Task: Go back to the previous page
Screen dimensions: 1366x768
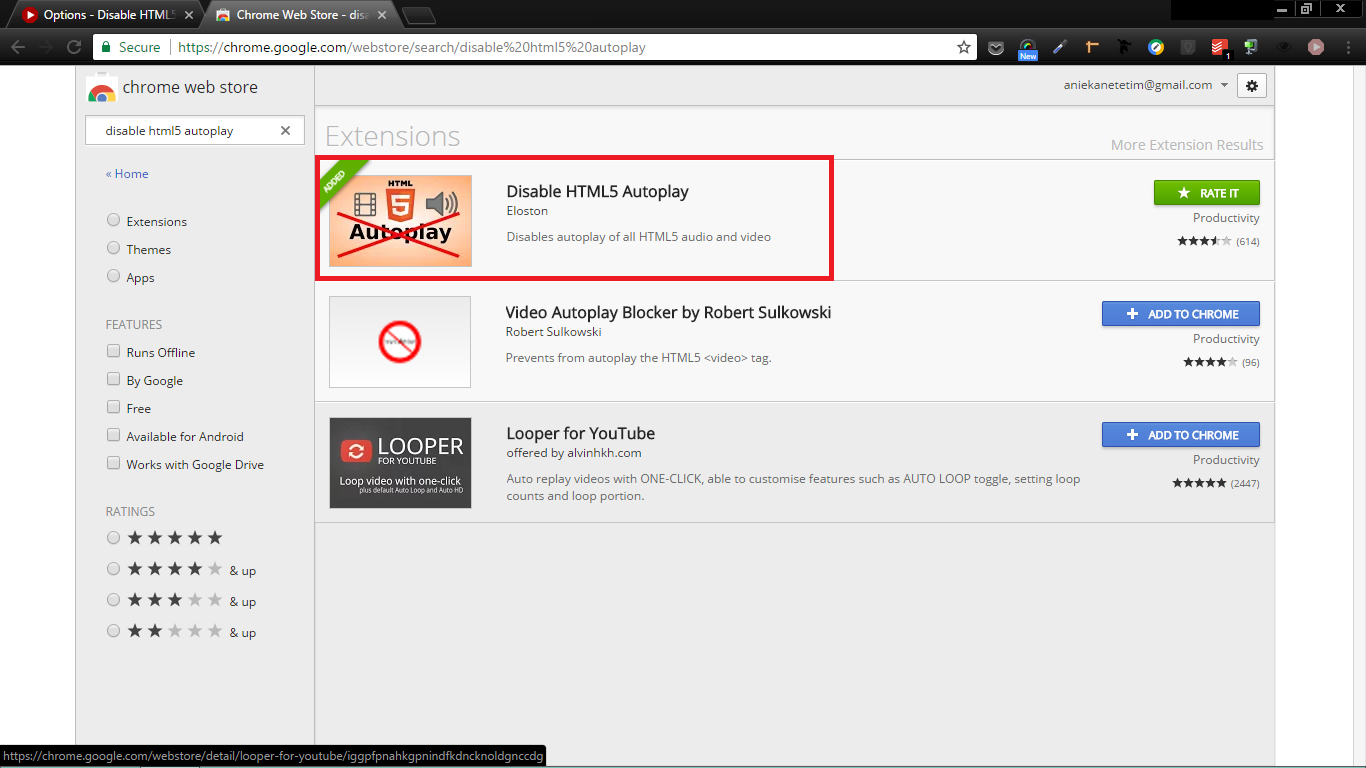Action: (x=18, y=47)
